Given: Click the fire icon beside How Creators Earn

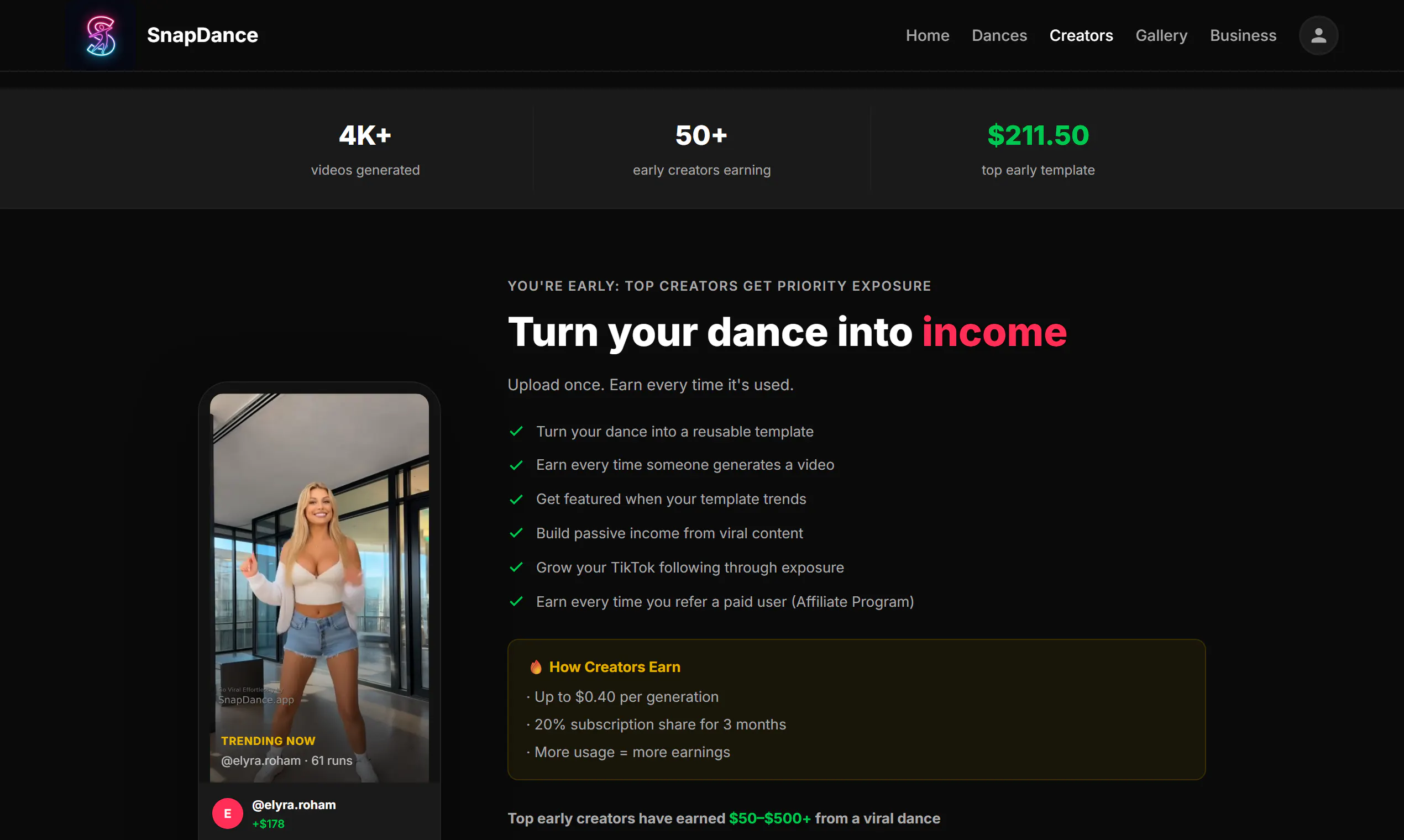Looking at the screenshot, I should [536, 667].
